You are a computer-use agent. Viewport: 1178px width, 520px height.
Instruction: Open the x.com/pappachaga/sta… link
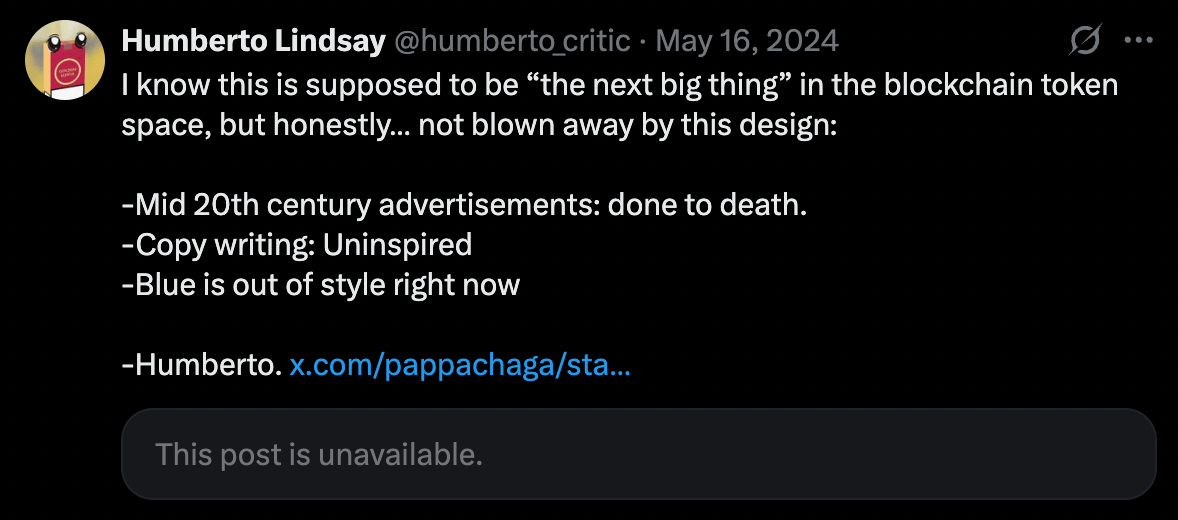pos(460,366)
